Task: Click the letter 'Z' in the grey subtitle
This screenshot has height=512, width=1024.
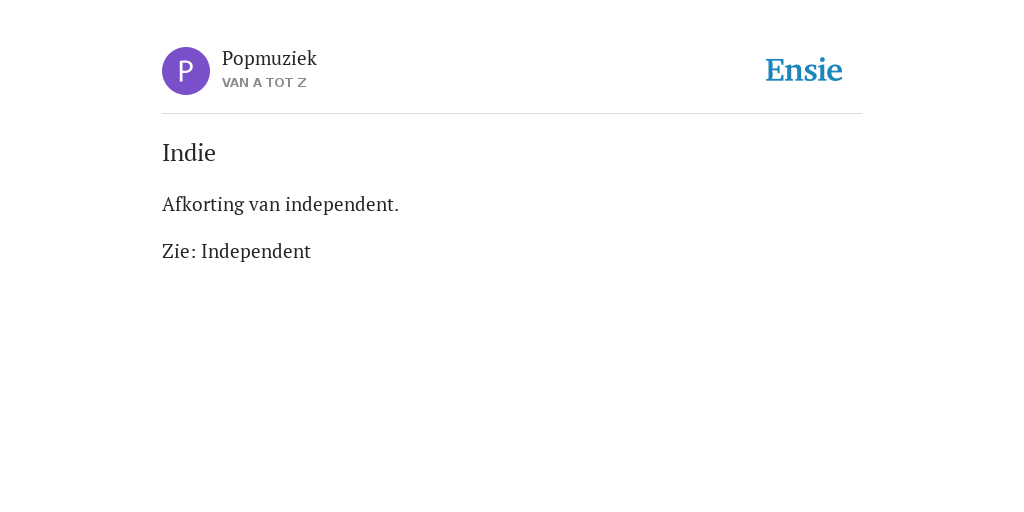Action: [x=302, y=83]
